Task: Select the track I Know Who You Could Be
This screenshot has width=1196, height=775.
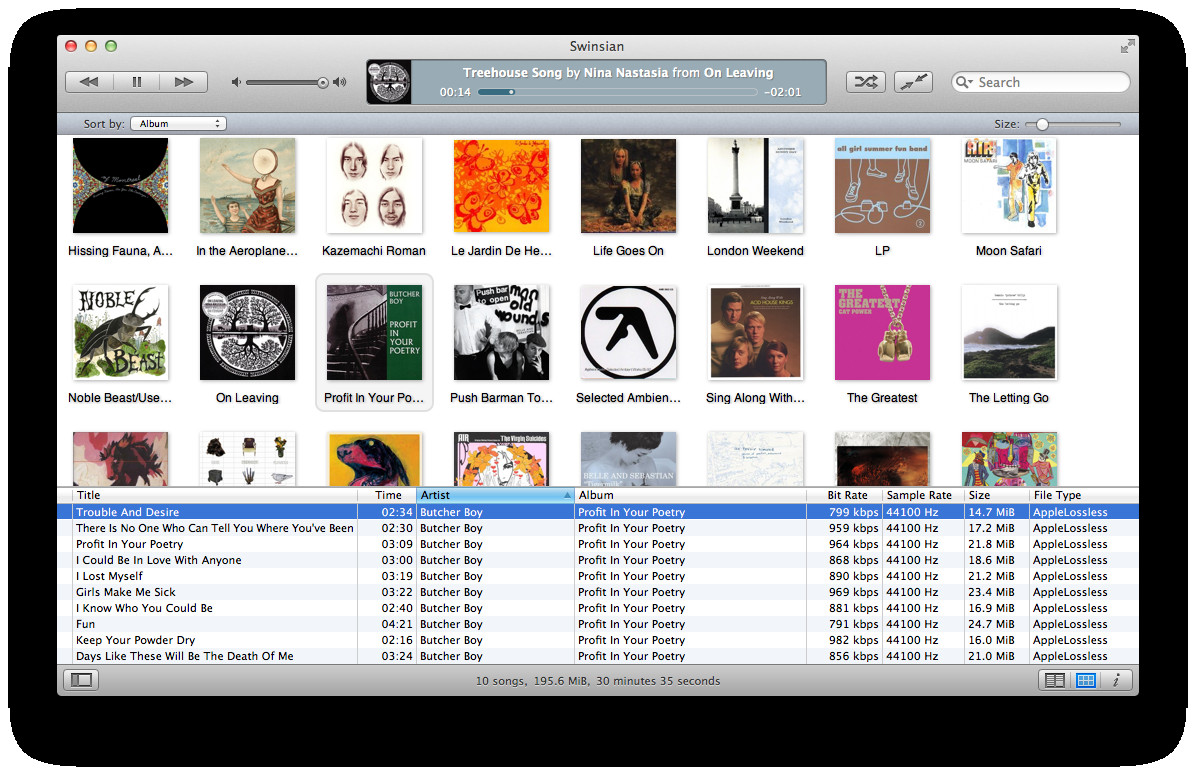Action: coord(598,608)
